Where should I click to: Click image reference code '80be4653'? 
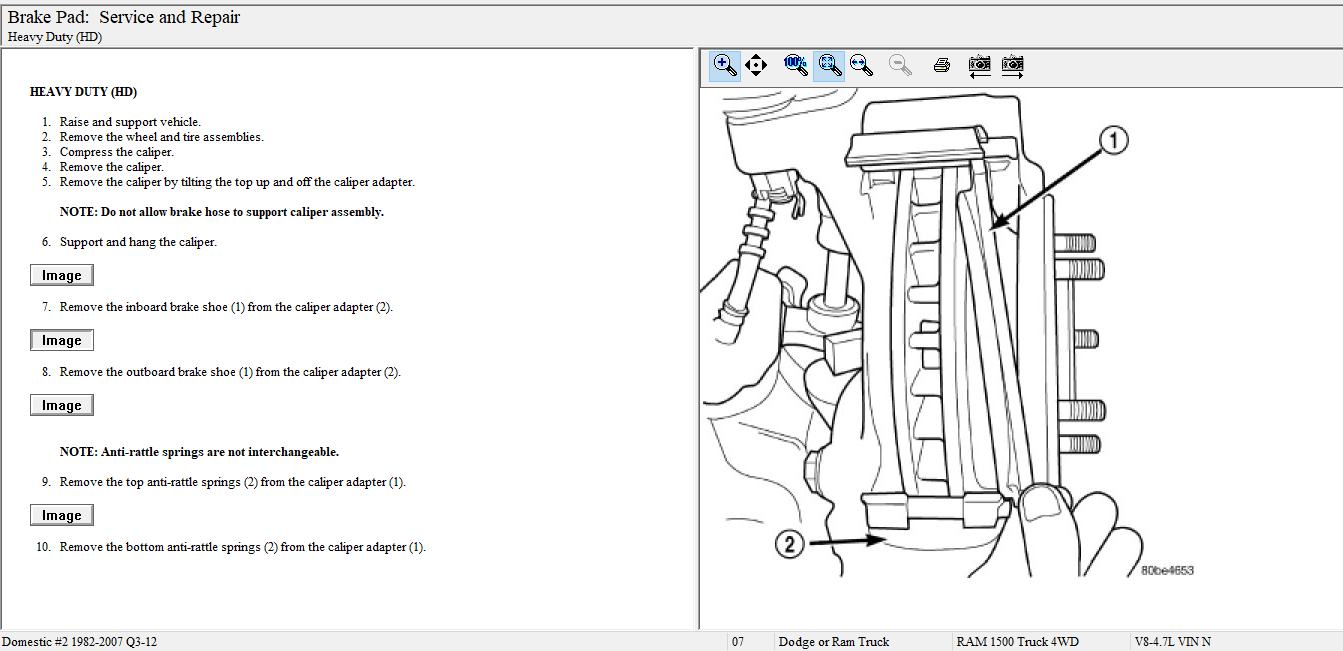[x=1167, y=570]
